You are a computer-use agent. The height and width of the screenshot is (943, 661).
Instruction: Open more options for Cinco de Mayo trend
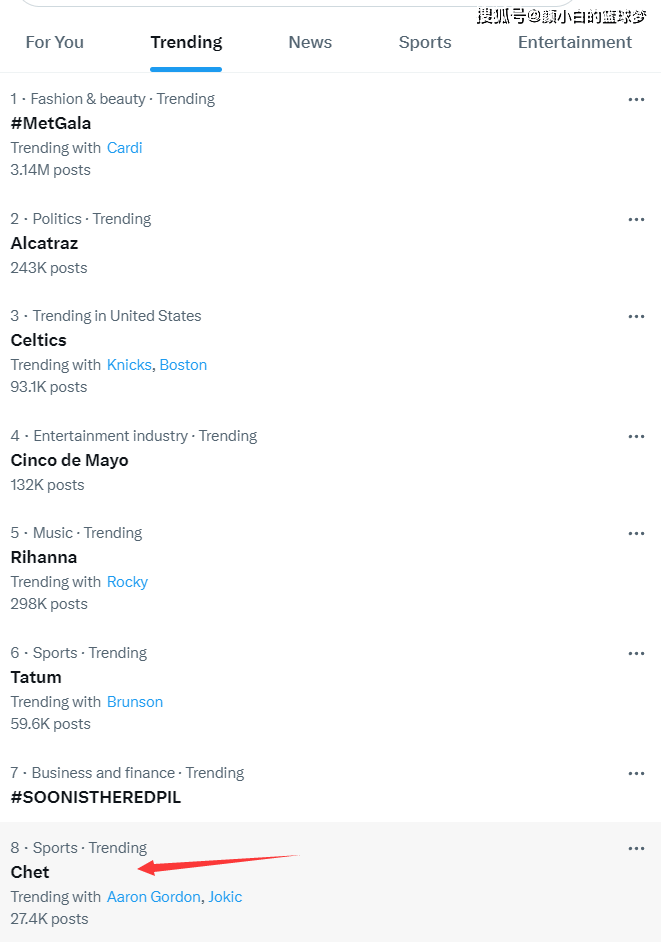tap(636, 437)
